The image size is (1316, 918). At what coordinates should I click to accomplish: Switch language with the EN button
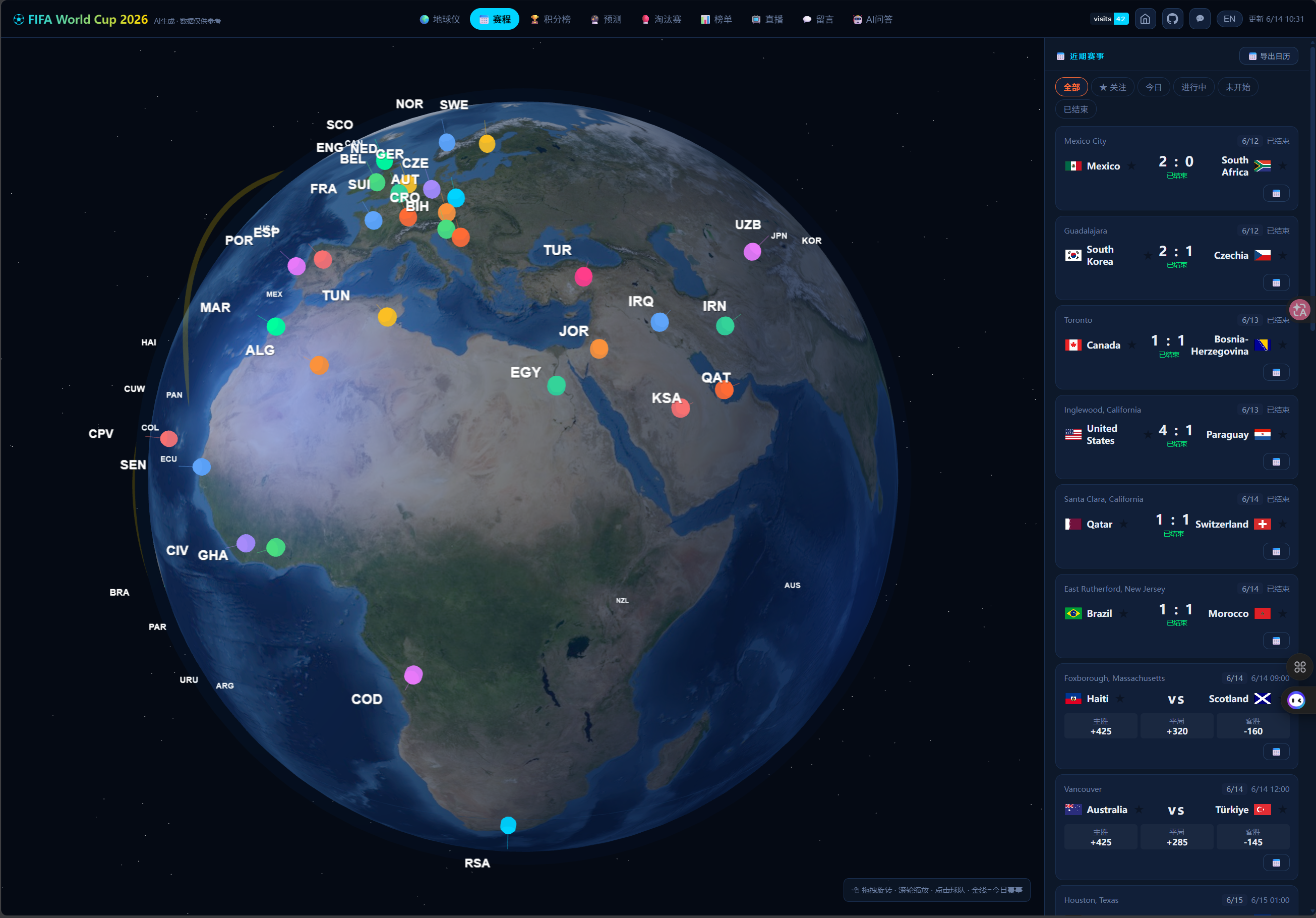[1229, 19]
